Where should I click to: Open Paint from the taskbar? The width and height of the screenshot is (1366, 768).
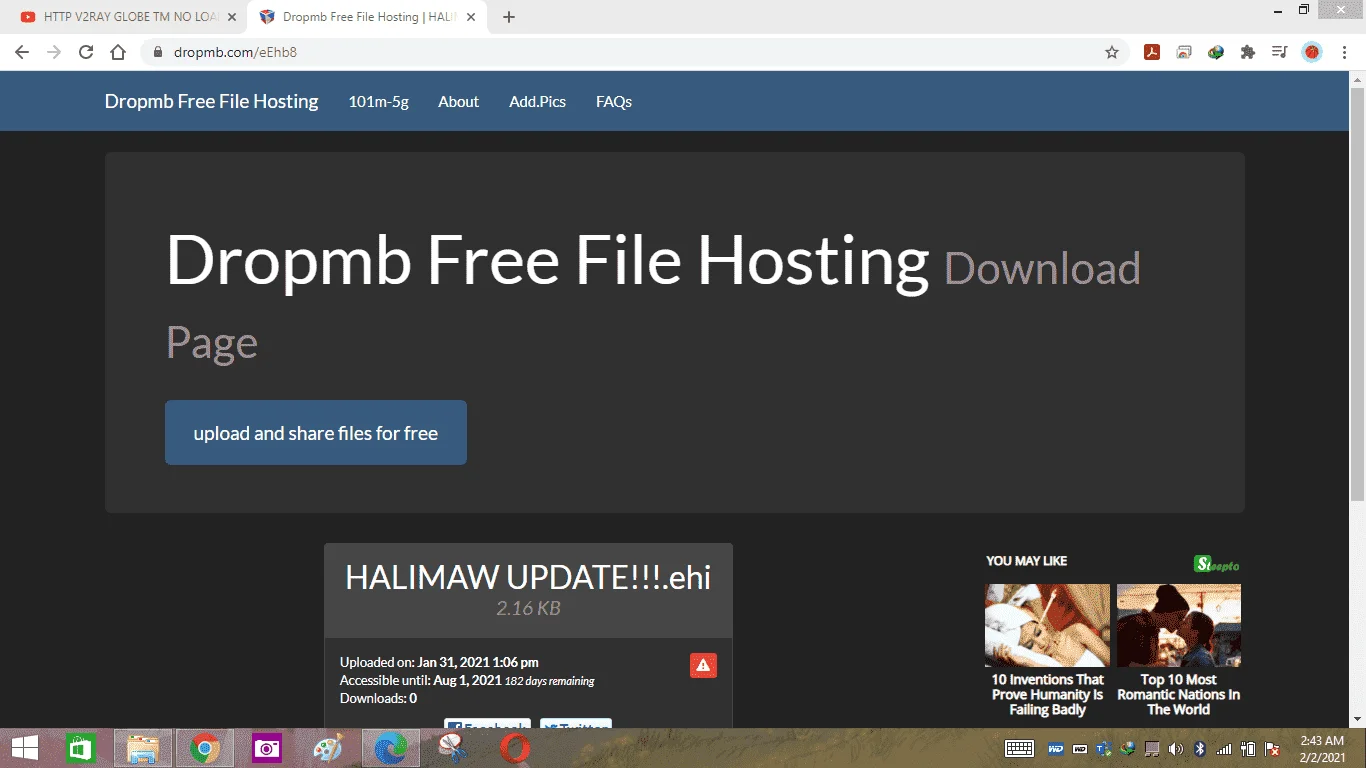pyautogui.click(x=329, y=748)
